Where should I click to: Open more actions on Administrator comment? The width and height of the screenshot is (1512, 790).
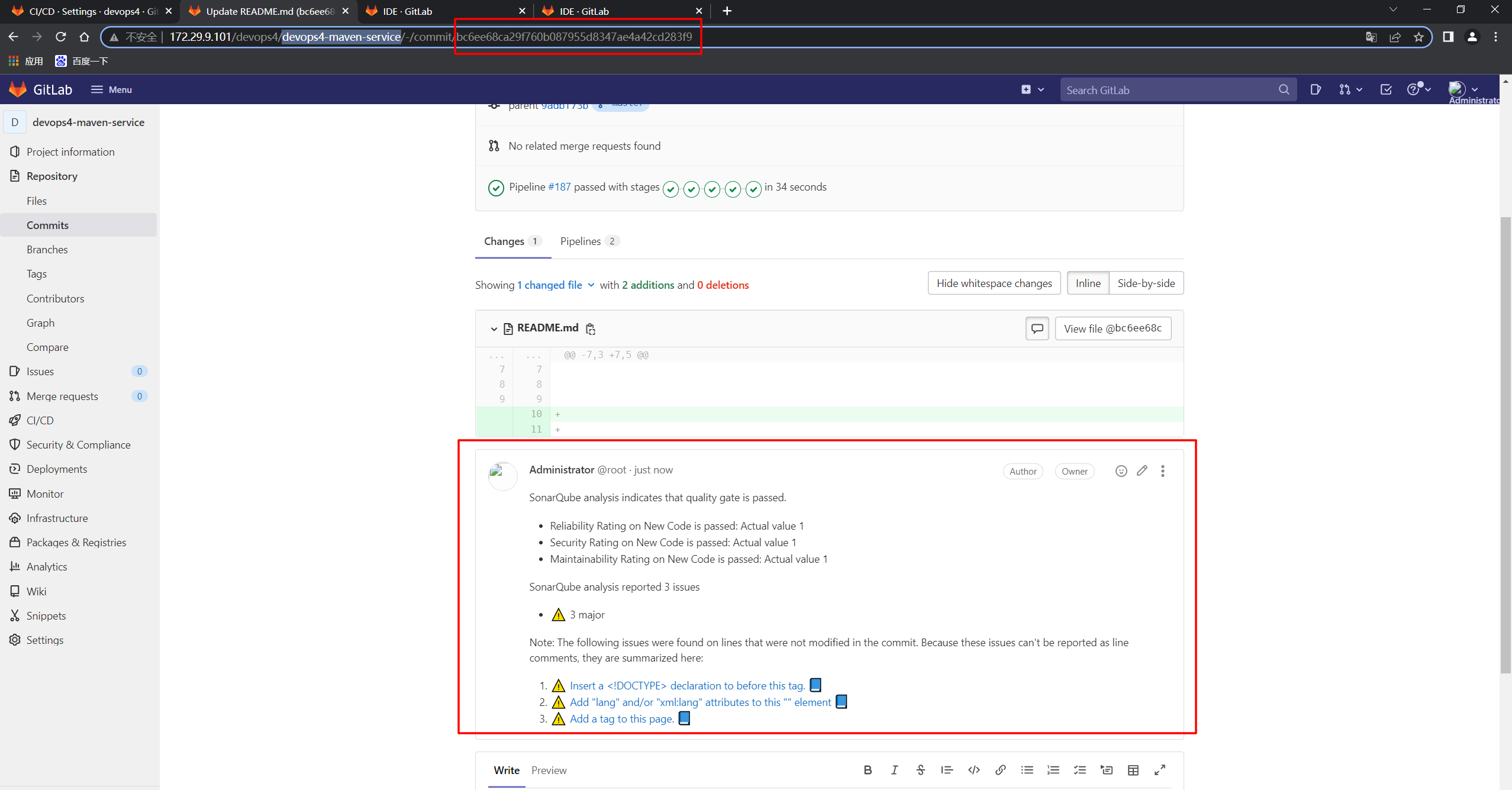pyautogui.click(x=1162, y=471)
